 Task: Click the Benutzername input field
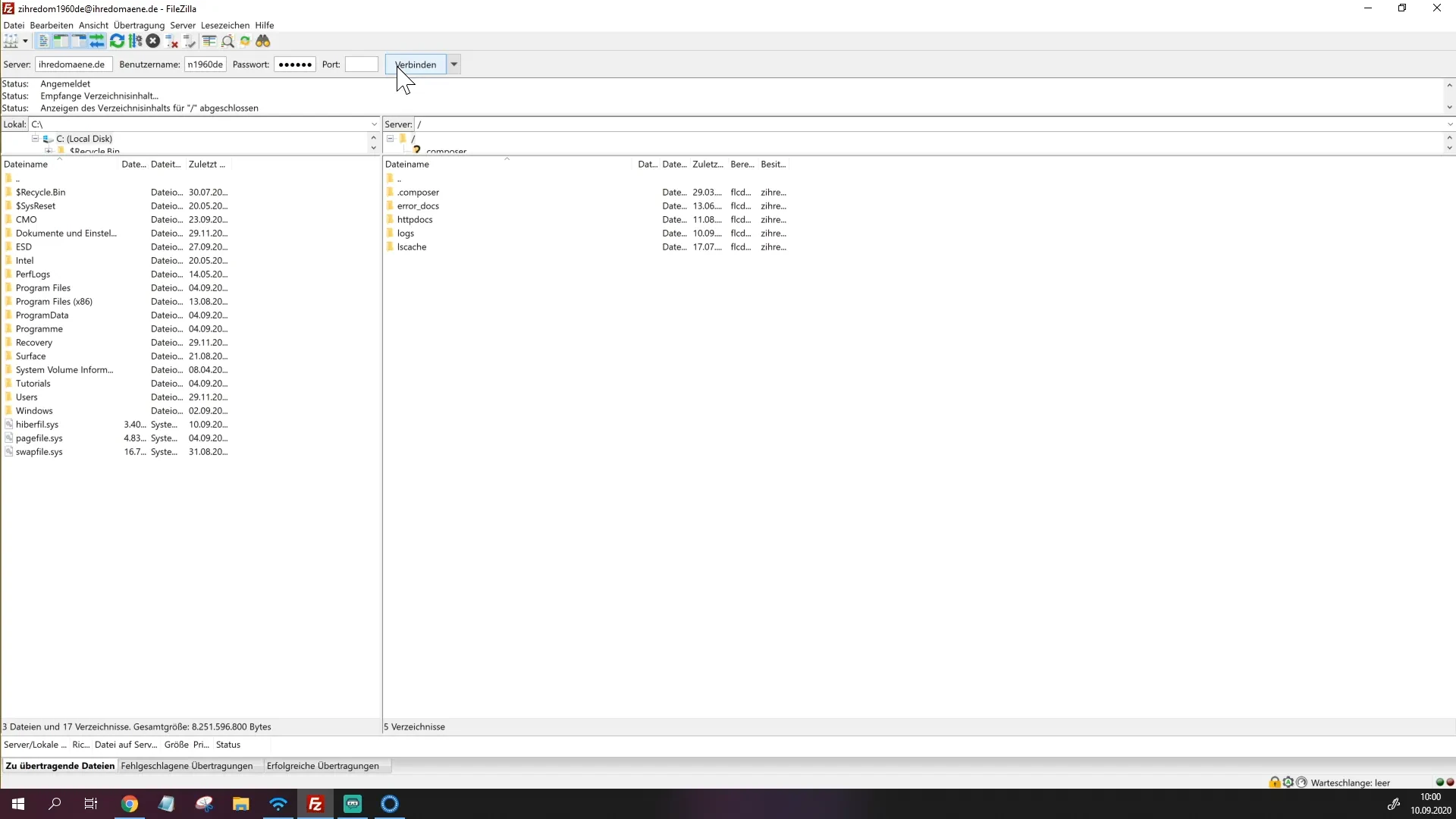coord(206,64)
